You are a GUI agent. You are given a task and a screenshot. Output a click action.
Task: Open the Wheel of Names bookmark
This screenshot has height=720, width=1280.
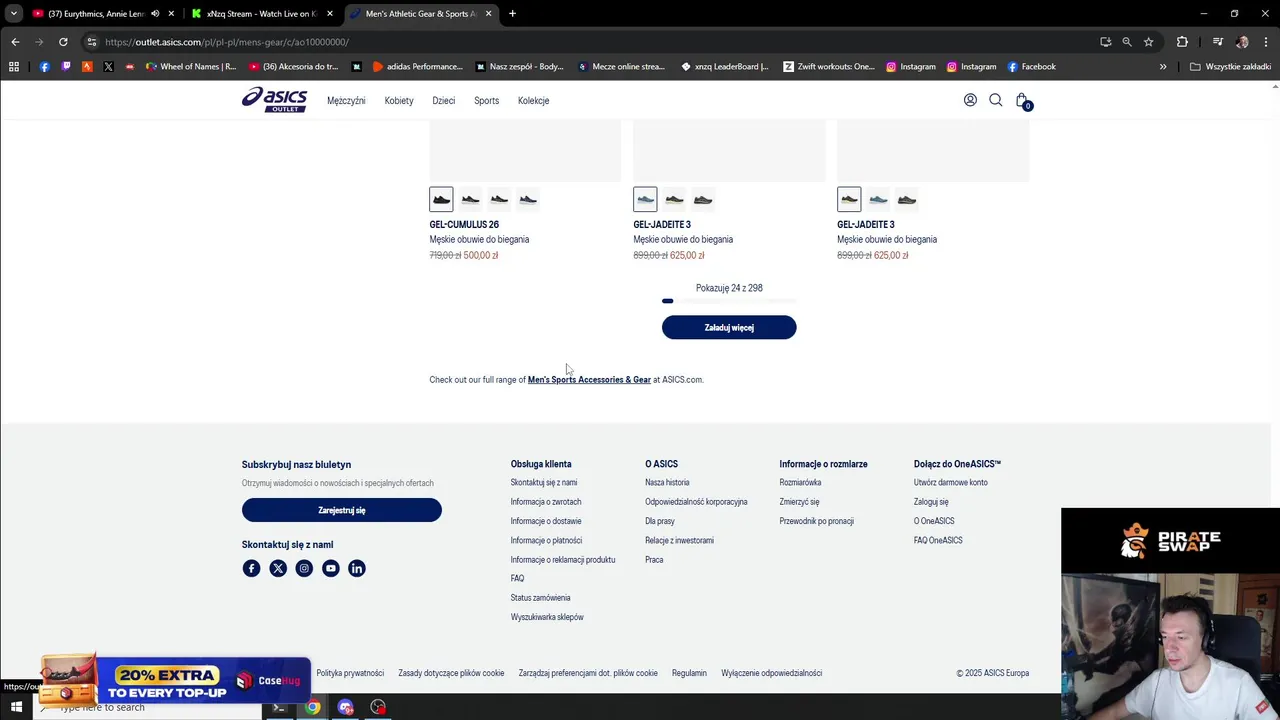click(x=190, y=67)
